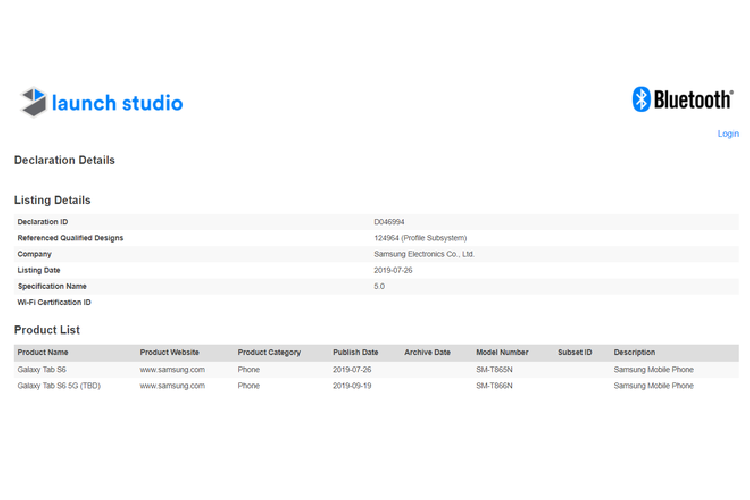Open www.samsung.com link for Galaxy Tab S6 5G
The width and height of the screenshot is (750, 500).
pyautogui.click(x=172, y=386)
